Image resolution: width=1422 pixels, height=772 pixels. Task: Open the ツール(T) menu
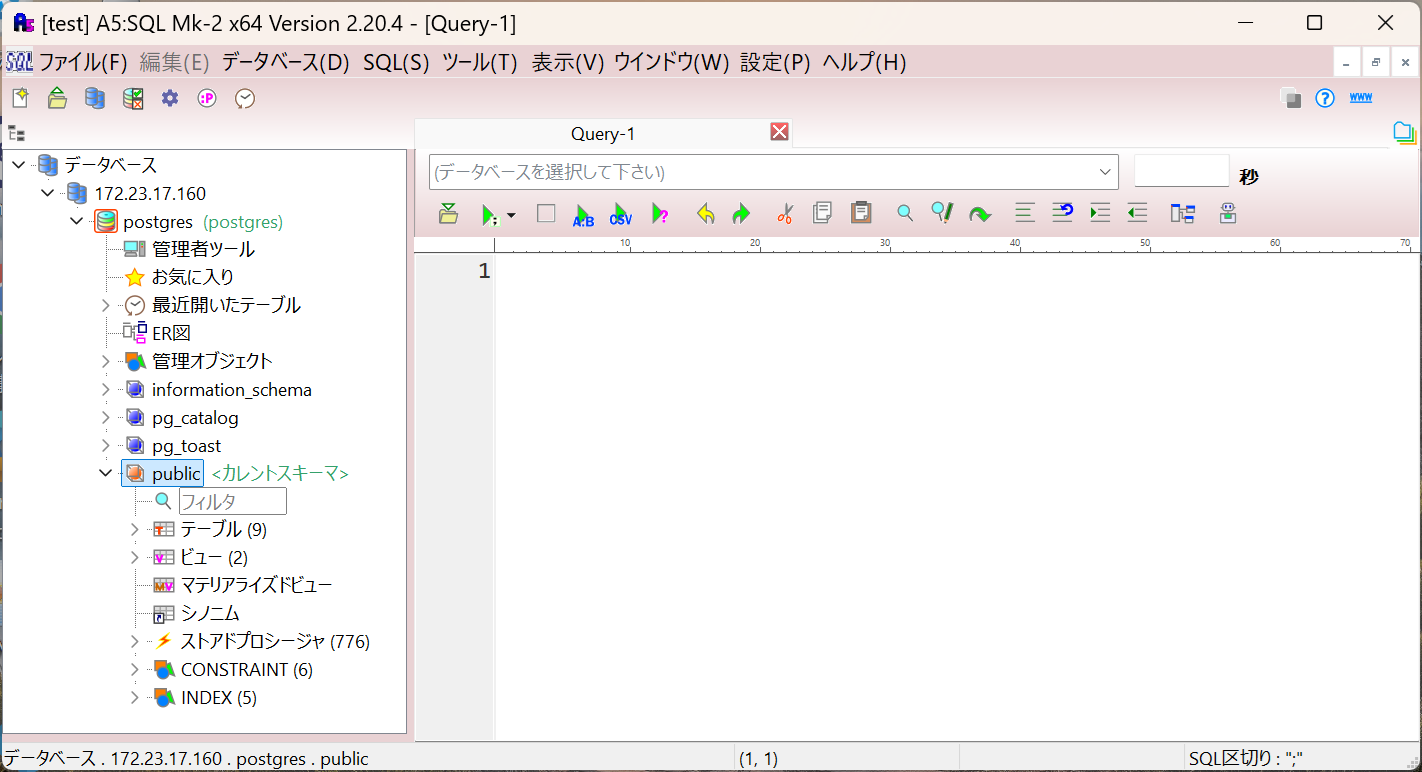(x=479, y=62)
